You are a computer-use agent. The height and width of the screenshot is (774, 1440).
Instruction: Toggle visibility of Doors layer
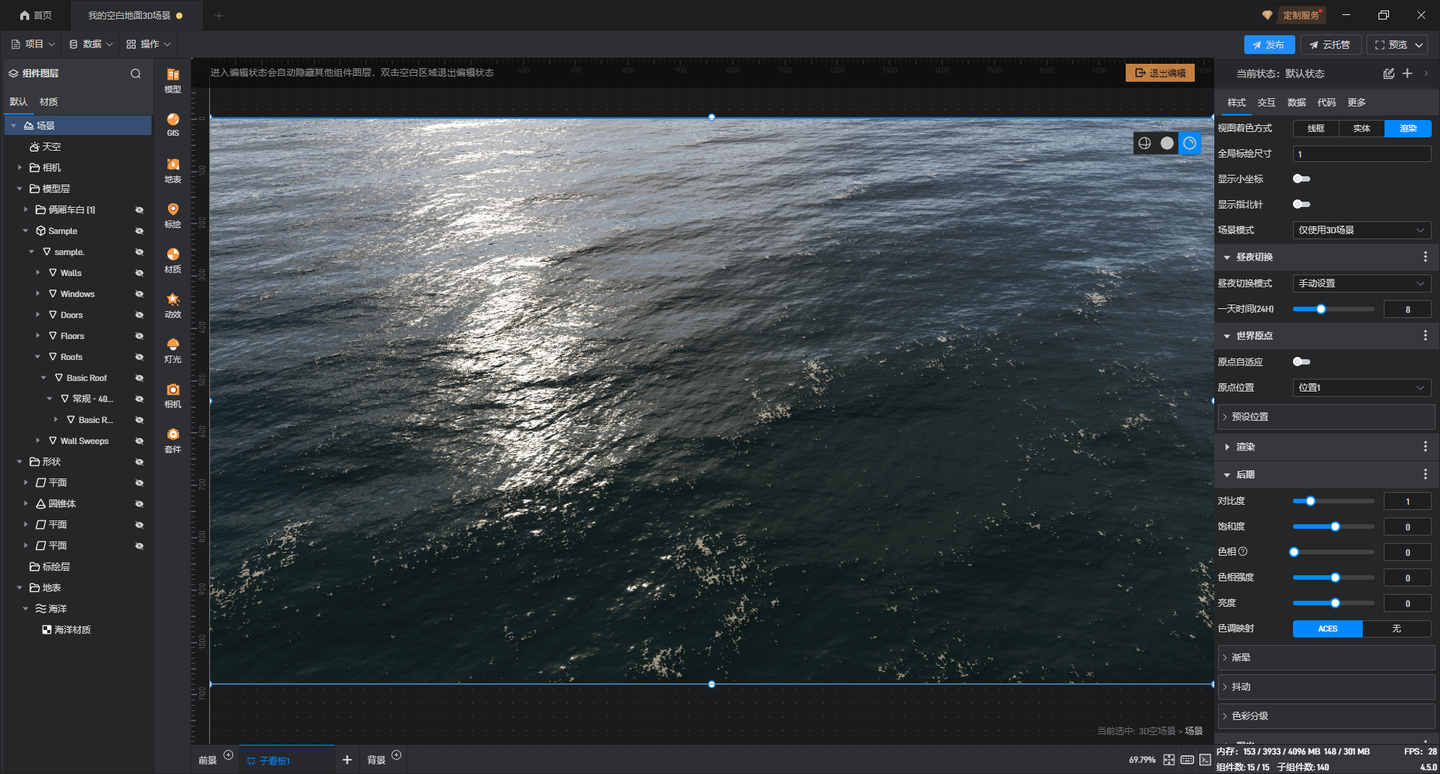[x=140, y=315]
